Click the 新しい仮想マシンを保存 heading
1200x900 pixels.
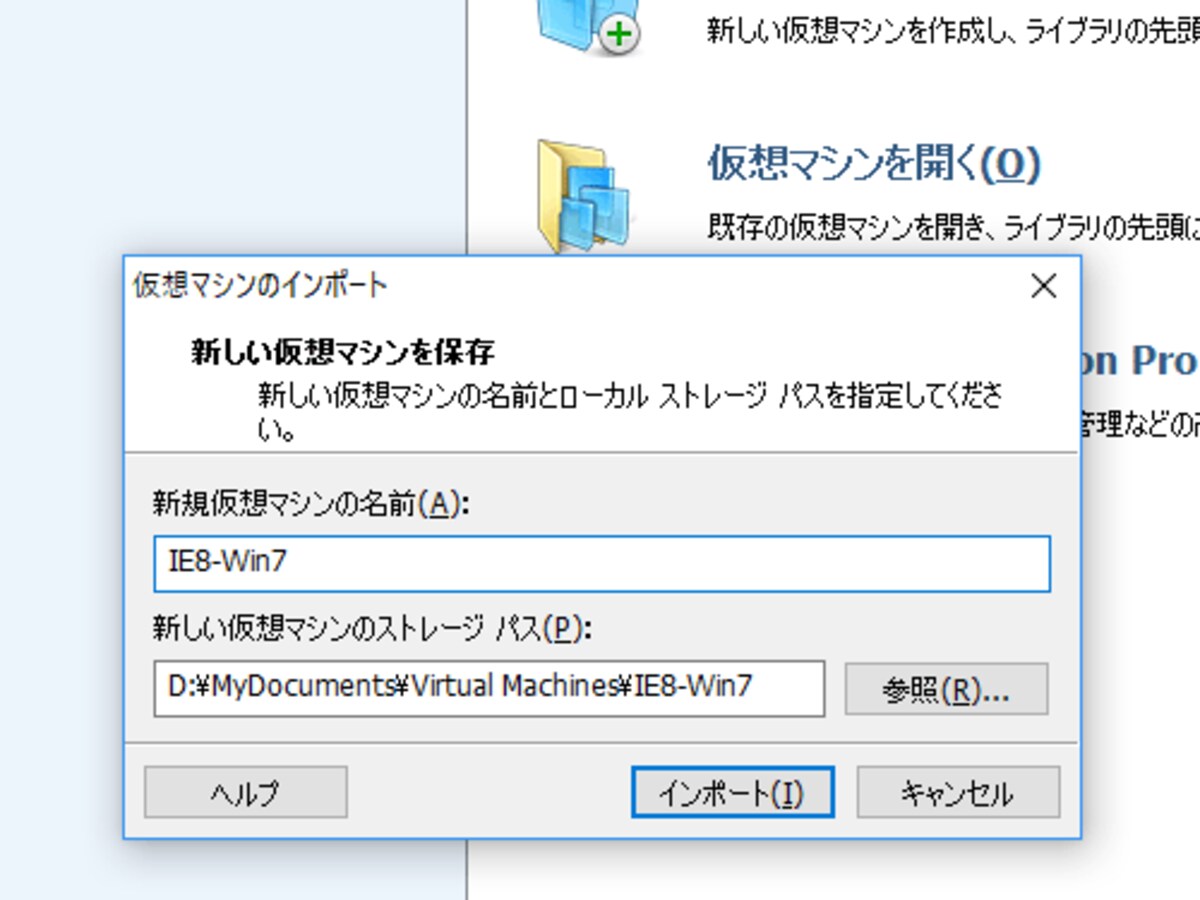(343, 352)
